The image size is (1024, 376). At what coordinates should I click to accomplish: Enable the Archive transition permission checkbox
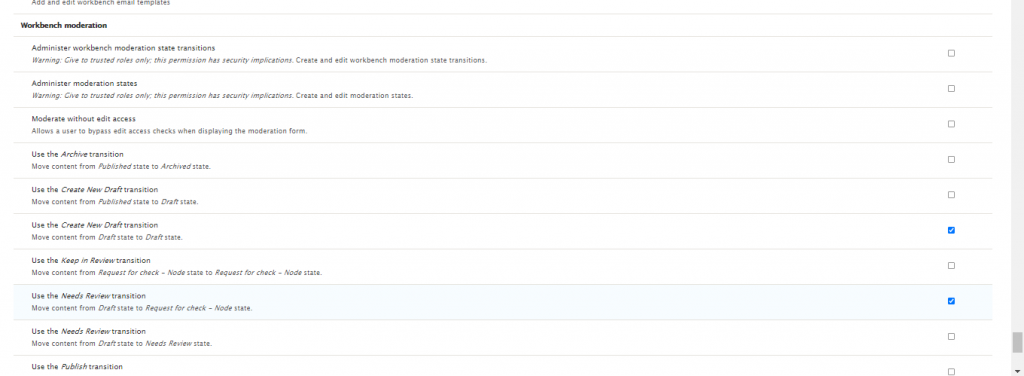pyautogui.click(x=951, y=159)
